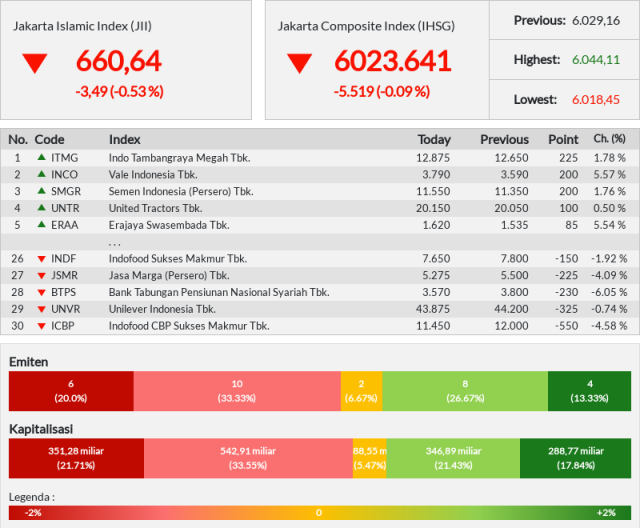This screenshot has width=640, height=528.
Task: Select Kapitalisasi segment 288,77 miliar
Action: click(x=576, y=458)
